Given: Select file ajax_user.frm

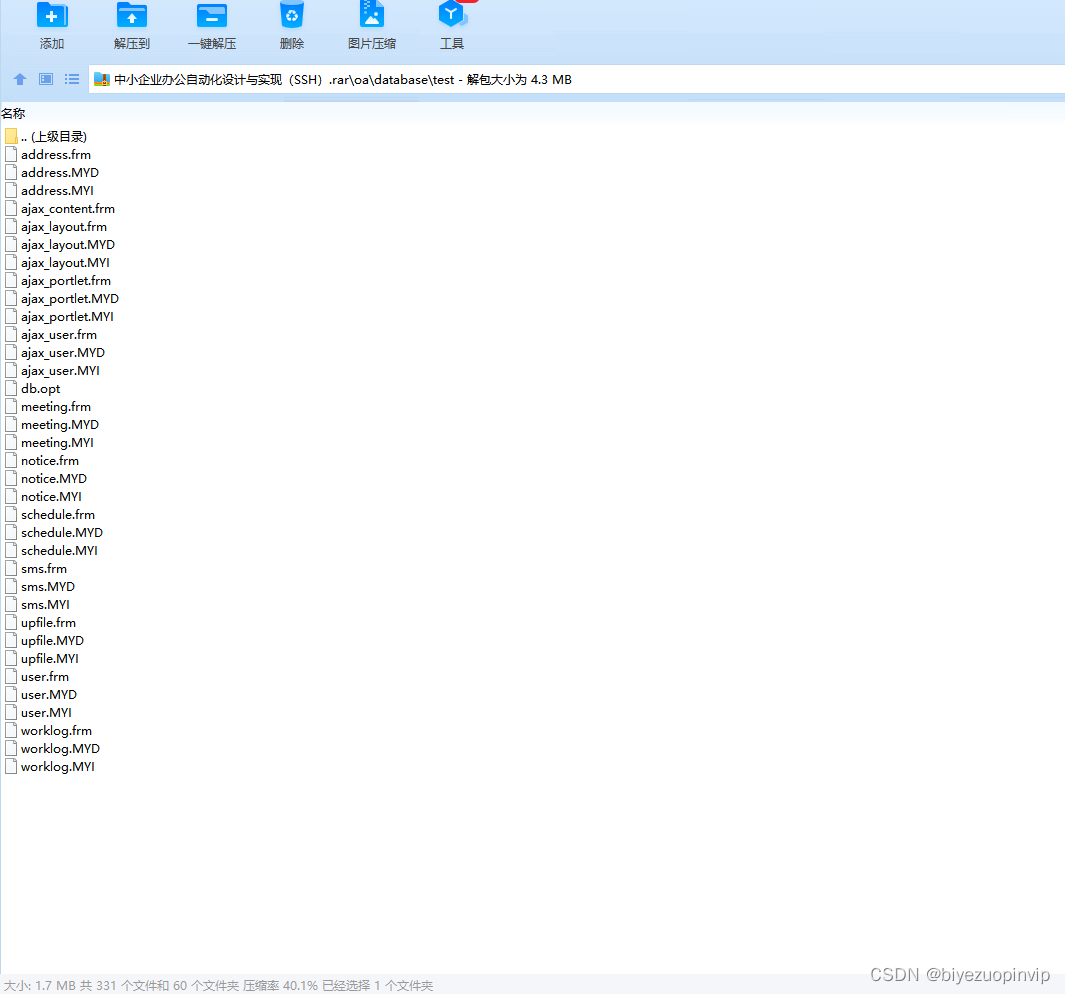Looking at the screenshot, I should click(x=59, y=334).
